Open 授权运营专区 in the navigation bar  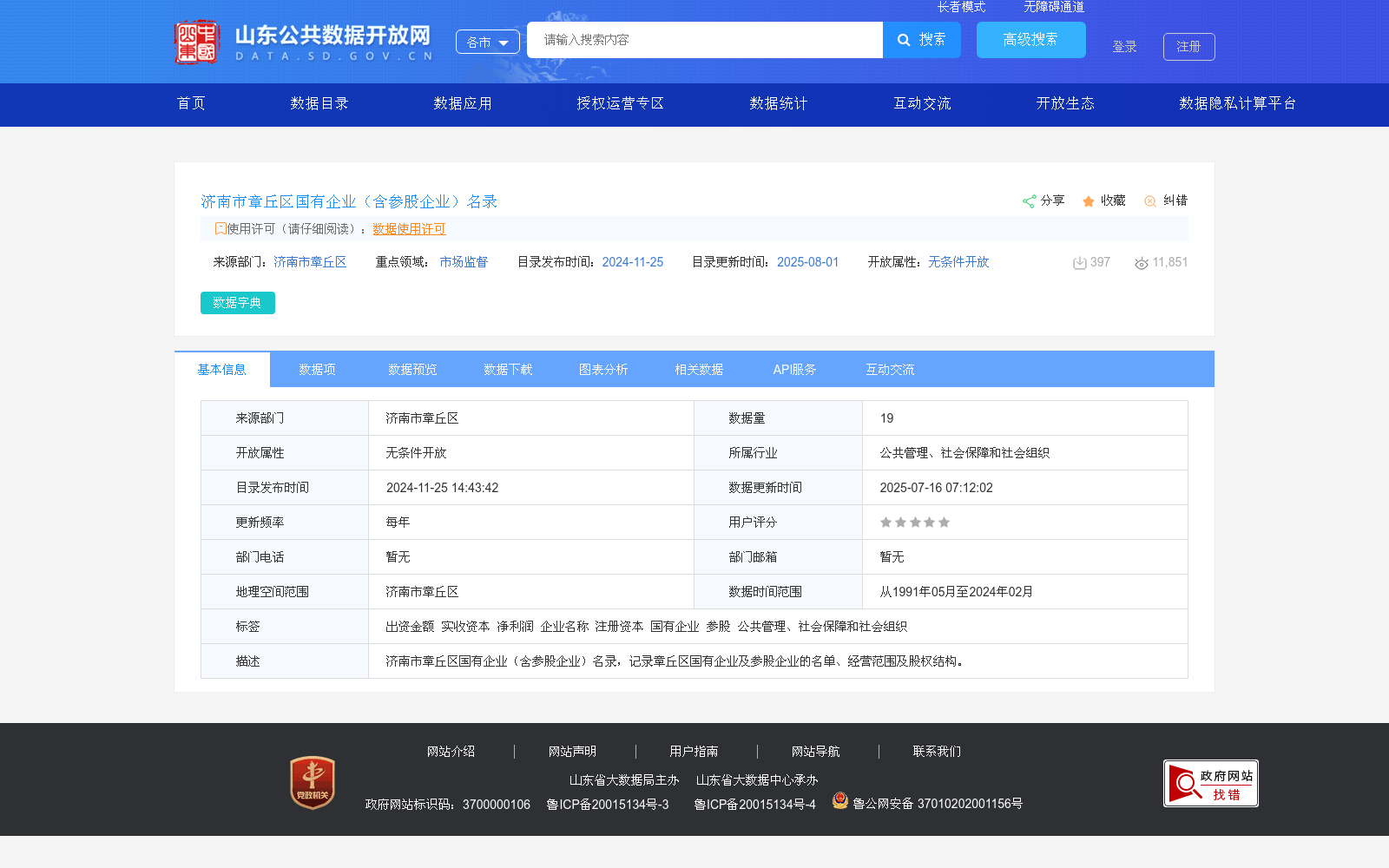point(621,103)
